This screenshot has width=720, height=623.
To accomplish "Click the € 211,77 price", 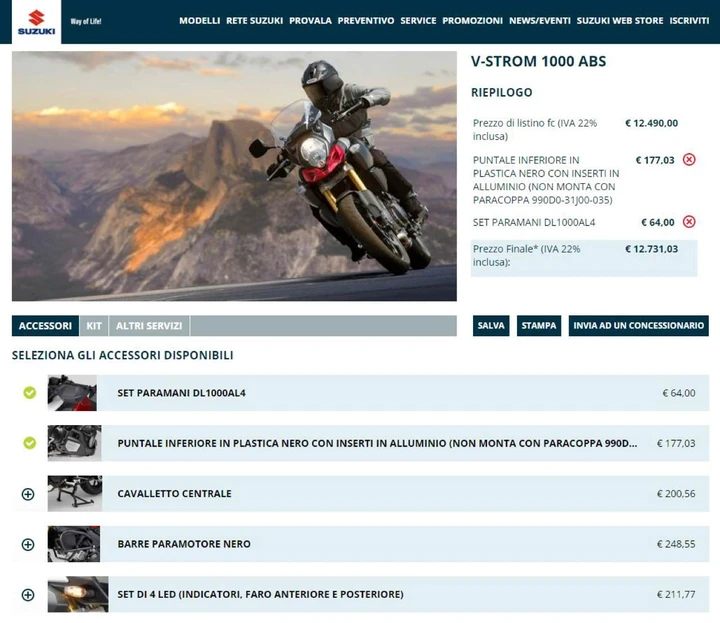I will pyautogui.click(x=676, y=595).
